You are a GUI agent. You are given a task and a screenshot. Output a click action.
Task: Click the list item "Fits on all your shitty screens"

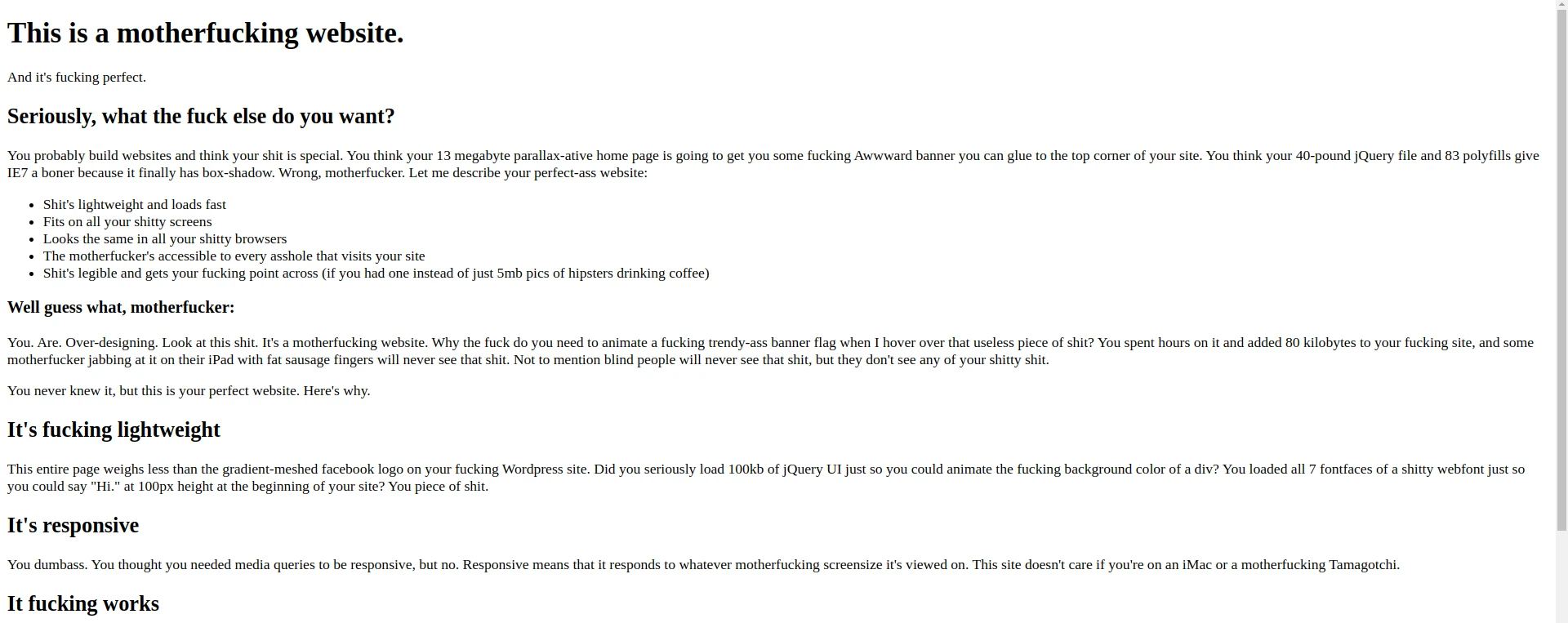(x=127, y=222)
